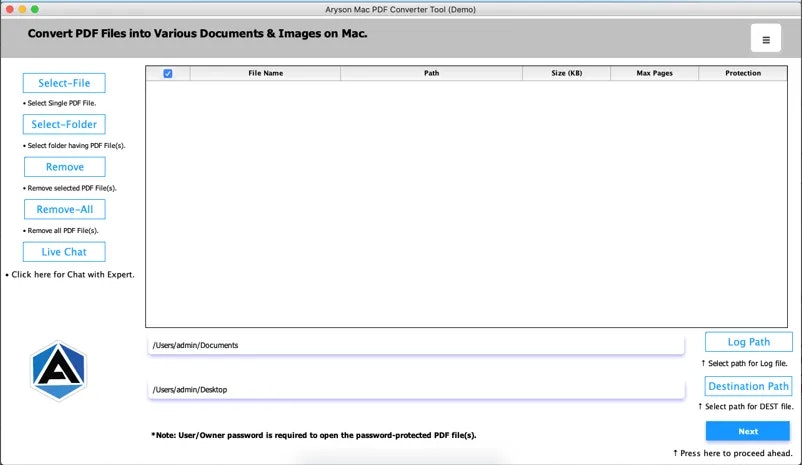
Task: Click the Select-File button
Action: point(64,83)
